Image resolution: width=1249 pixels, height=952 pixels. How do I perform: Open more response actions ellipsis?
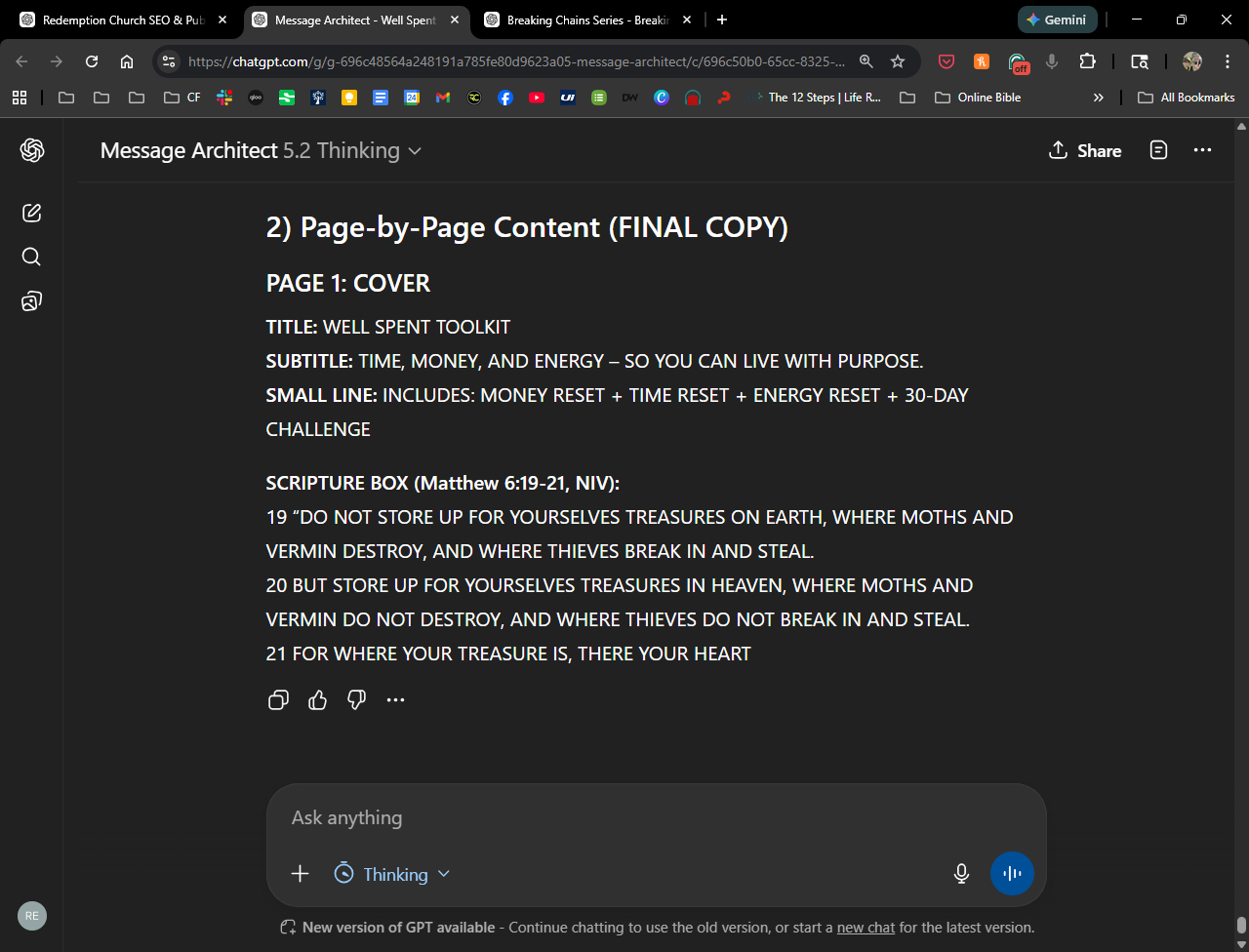coord(395,699)
